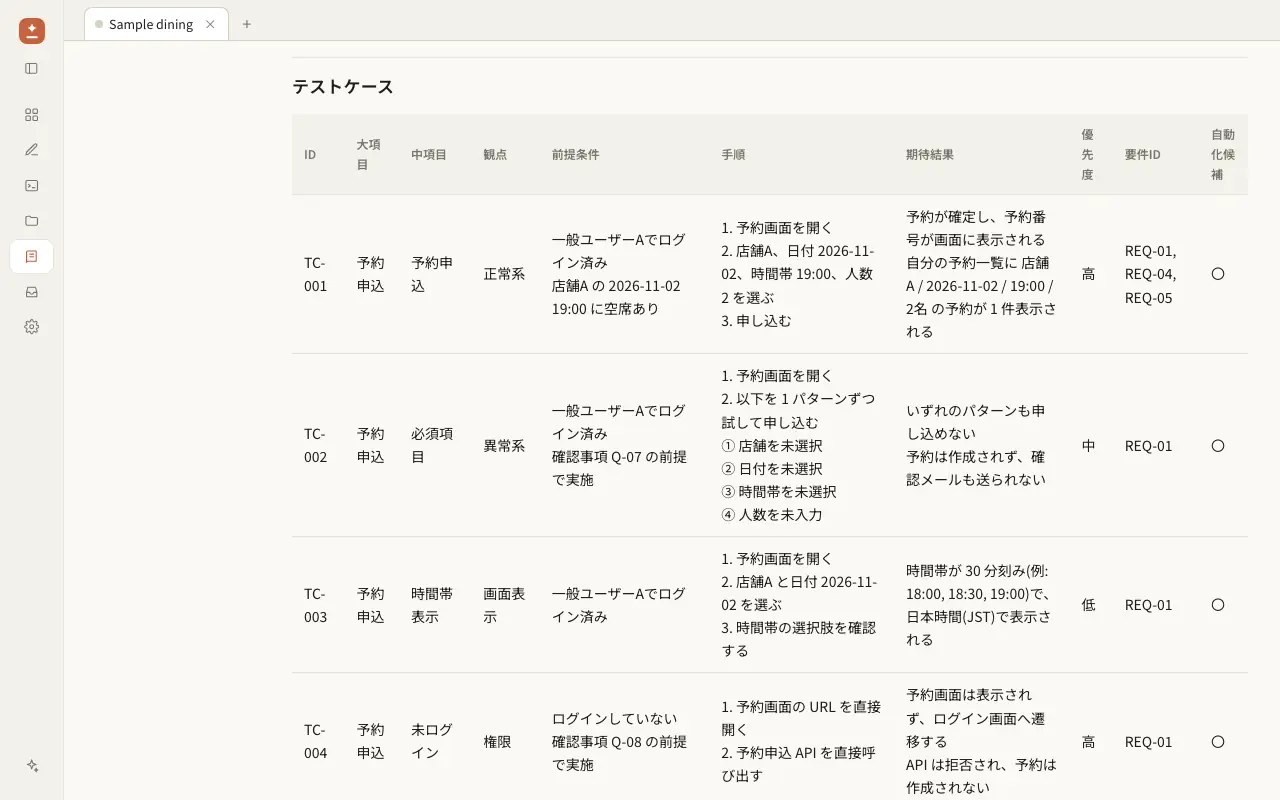
Task: Click the sparkle icon at sidebar bottom
Action: click(32, 766)
